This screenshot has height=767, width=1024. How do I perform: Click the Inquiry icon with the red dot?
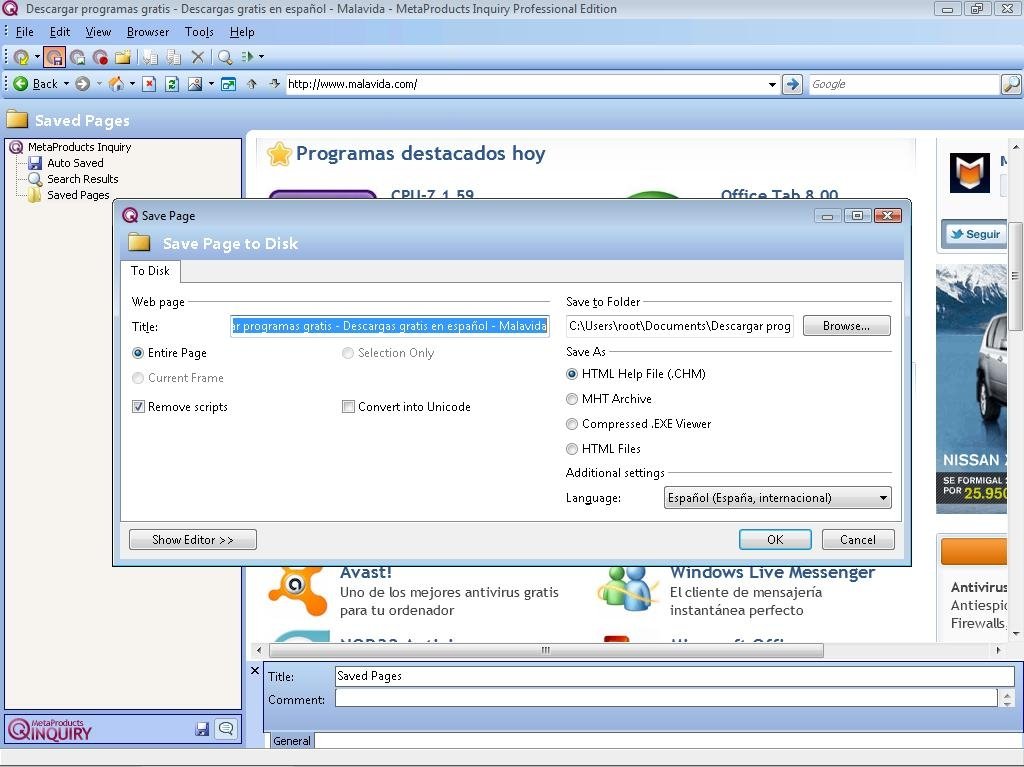coord(100,57)
